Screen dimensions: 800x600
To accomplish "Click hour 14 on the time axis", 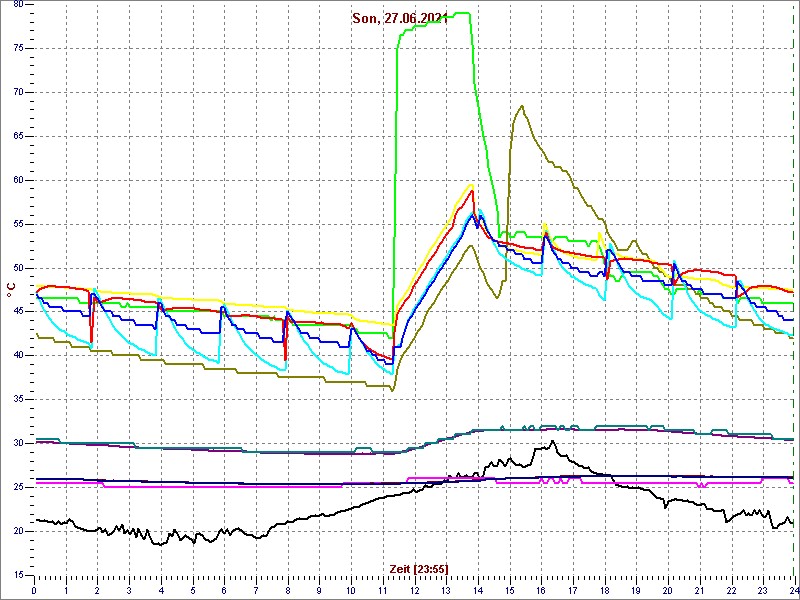I will [x=477, y=590].
